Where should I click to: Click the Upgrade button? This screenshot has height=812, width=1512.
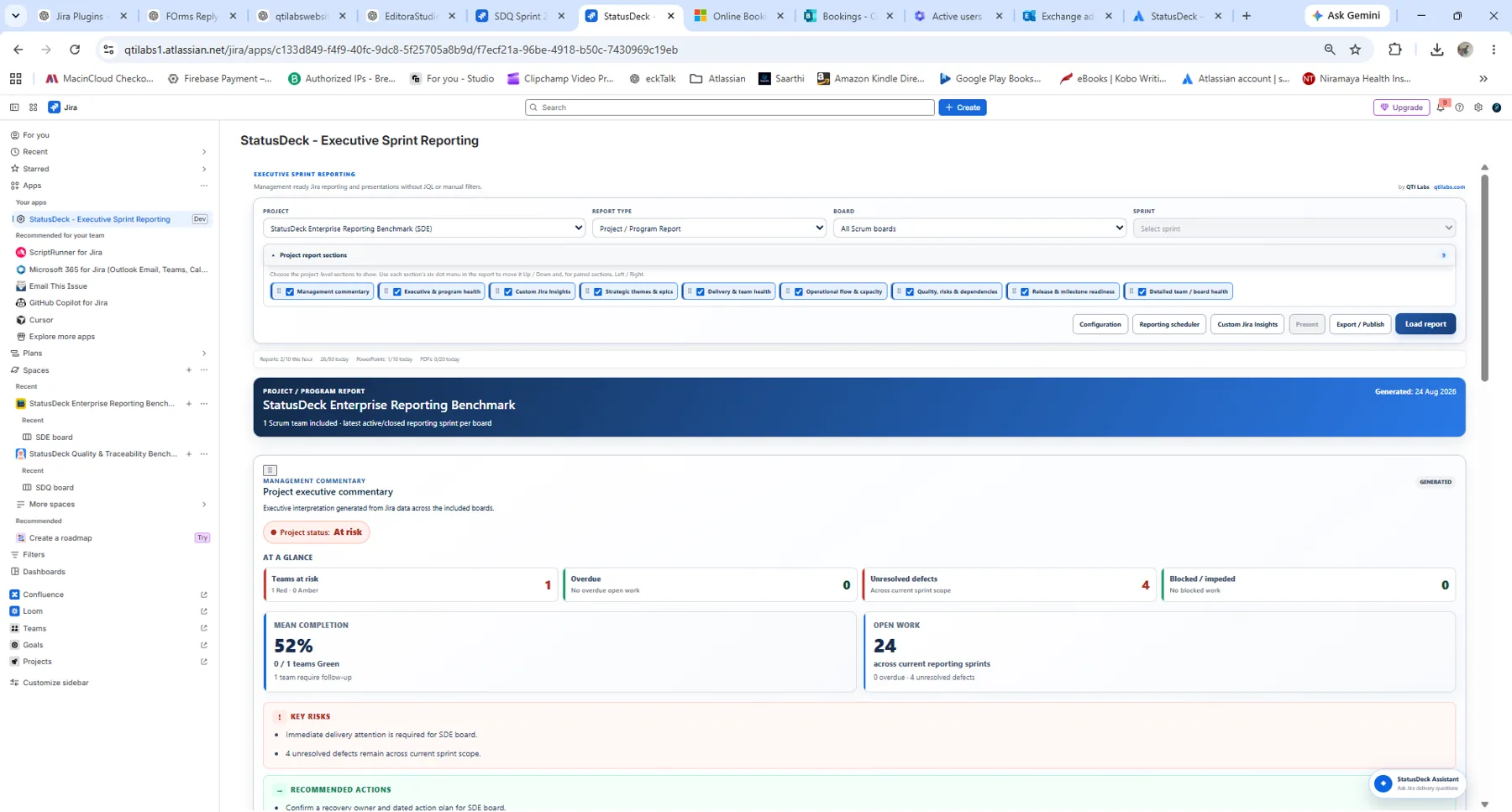tap(1401, 107)
